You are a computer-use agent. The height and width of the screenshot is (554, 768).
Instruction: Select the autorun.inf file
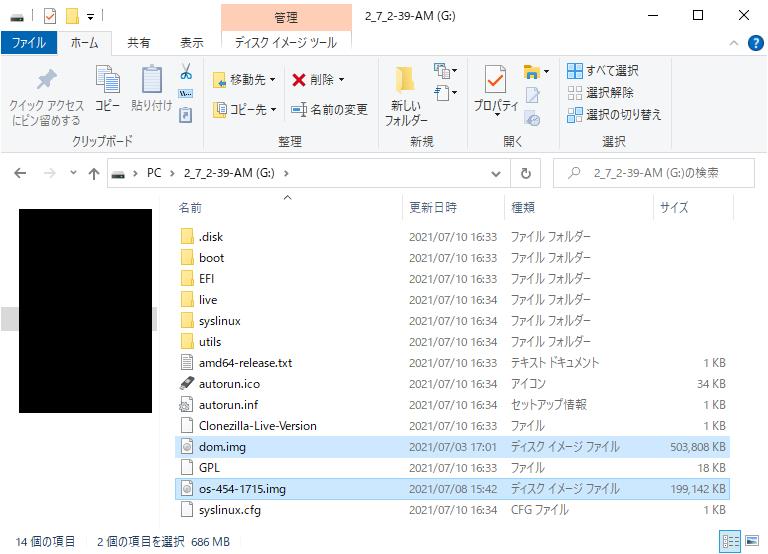point(452,405)
